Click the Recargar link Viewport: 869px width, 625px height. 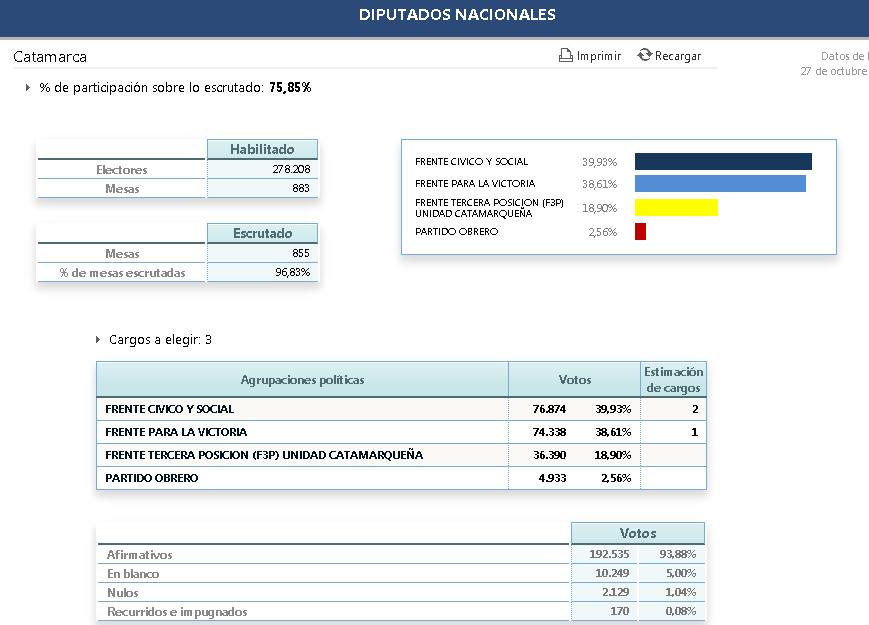678,57
